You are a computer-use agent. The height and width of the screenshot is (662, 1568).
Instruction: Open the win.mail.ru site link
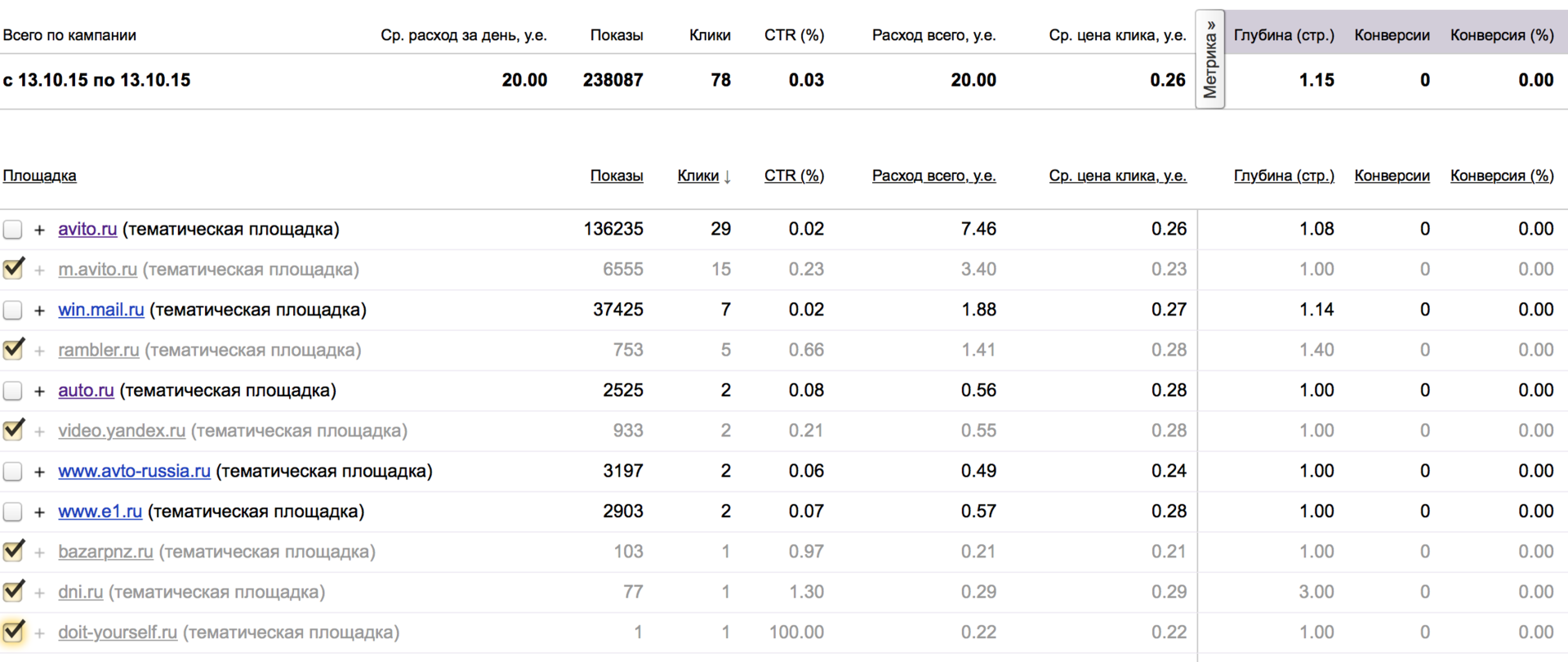101,310
